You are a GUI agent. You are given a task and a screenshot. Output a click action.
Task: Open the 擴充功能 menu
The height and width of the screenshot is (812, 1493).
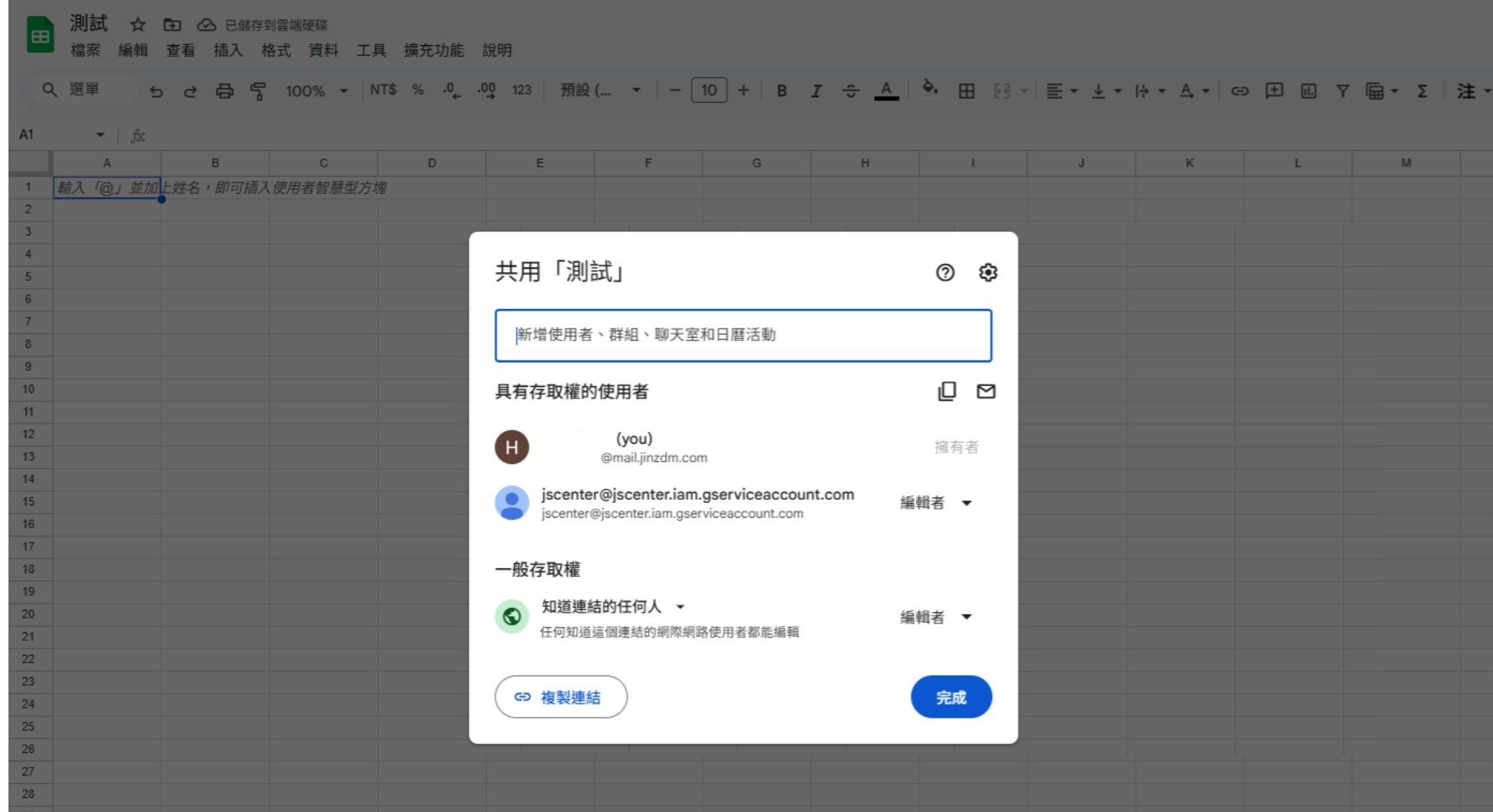(433, 51)
